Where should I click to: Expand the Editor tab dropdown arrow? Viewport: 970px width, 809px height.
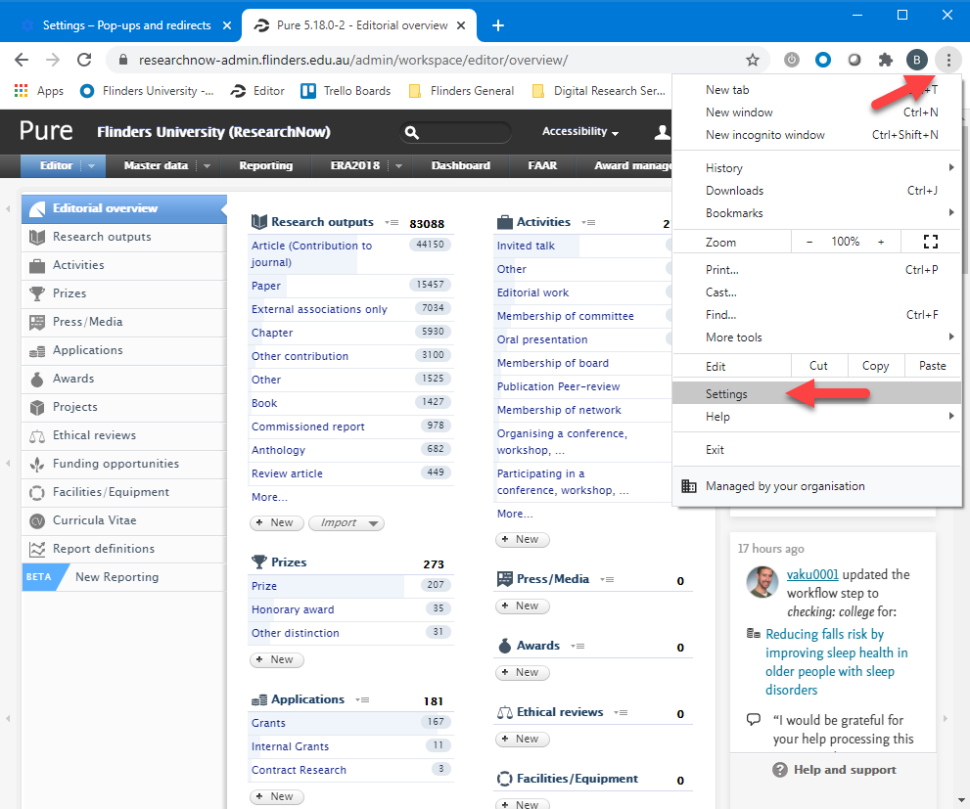92,166
